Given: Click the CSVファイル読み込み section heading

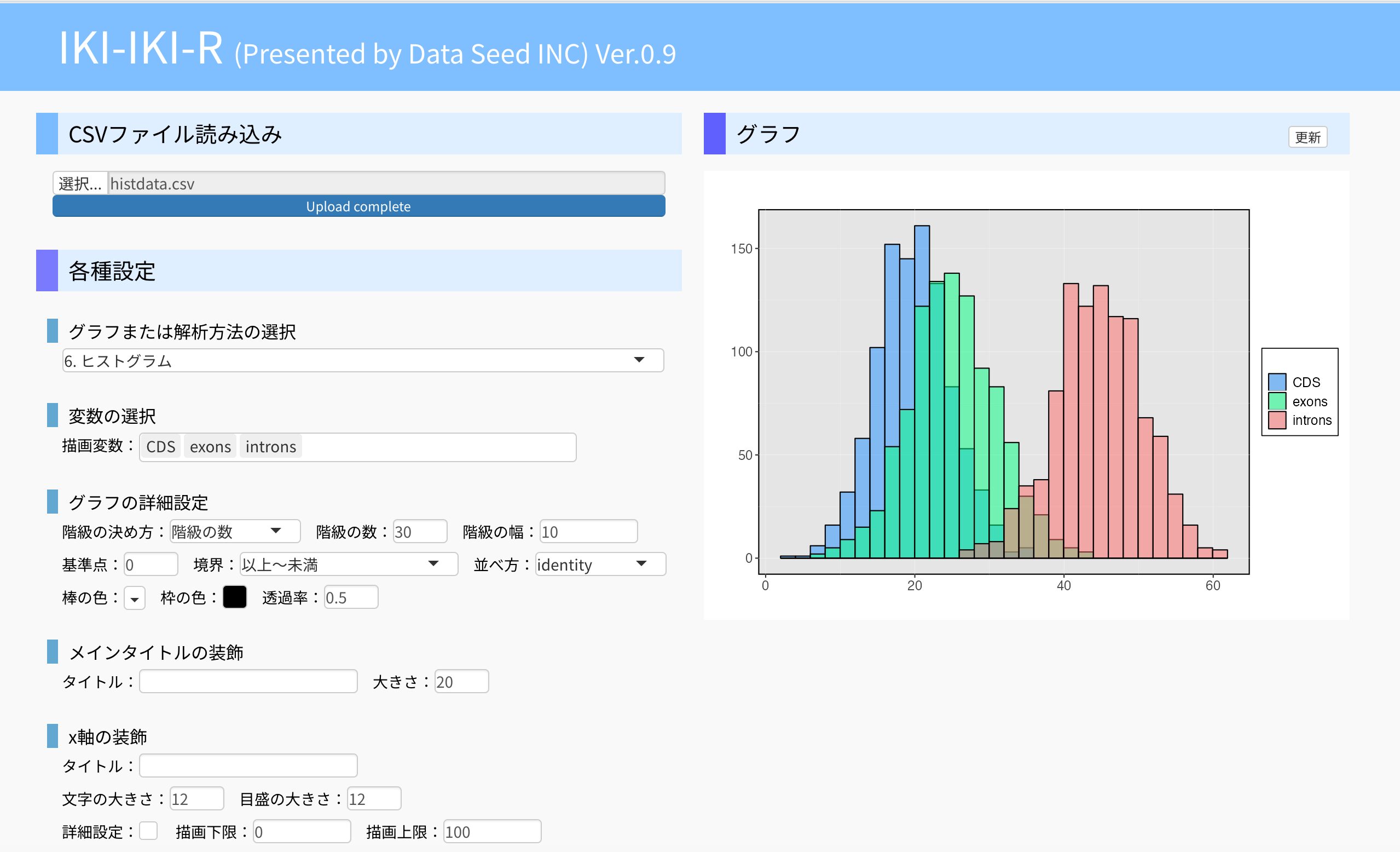Looking at the screenshot, I should pyautogui.click(x=175, y=134).
